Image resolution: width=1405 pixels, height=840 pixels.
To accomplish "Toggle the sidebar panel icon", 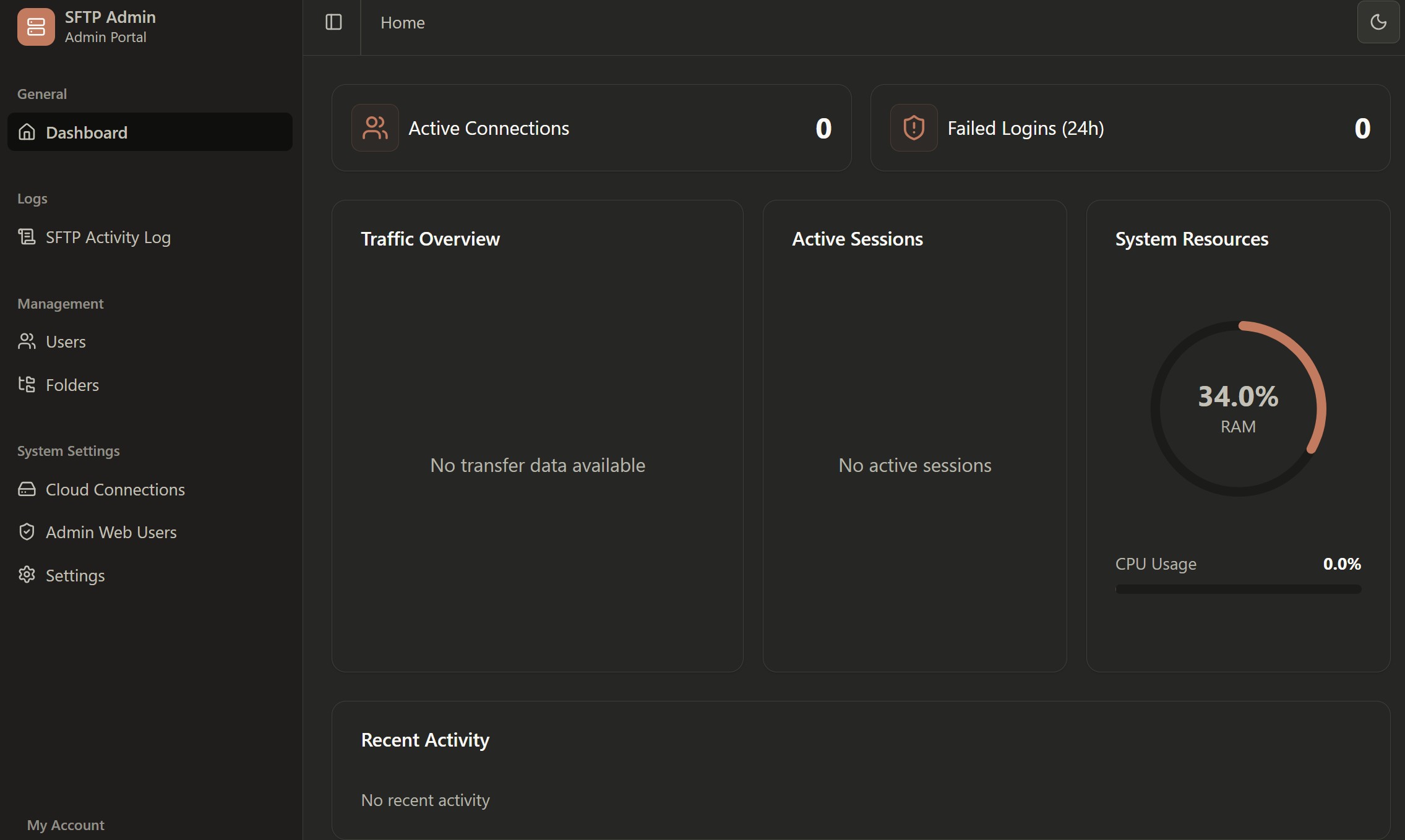I will [x=333, y=22].
